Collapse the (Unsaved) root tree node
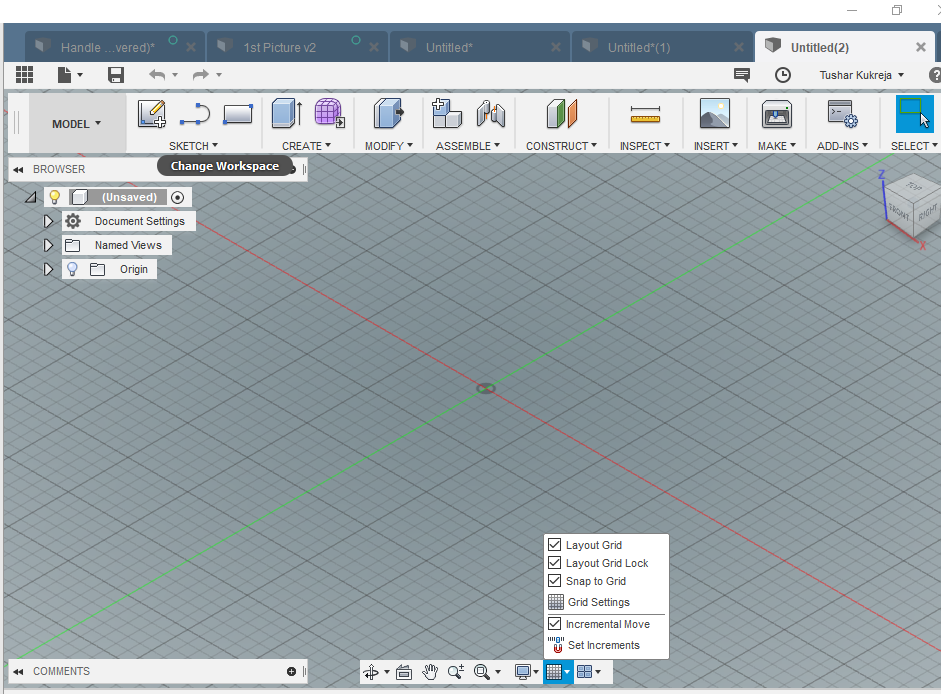This screenshot has height=694, width=941. pos(31,197)
